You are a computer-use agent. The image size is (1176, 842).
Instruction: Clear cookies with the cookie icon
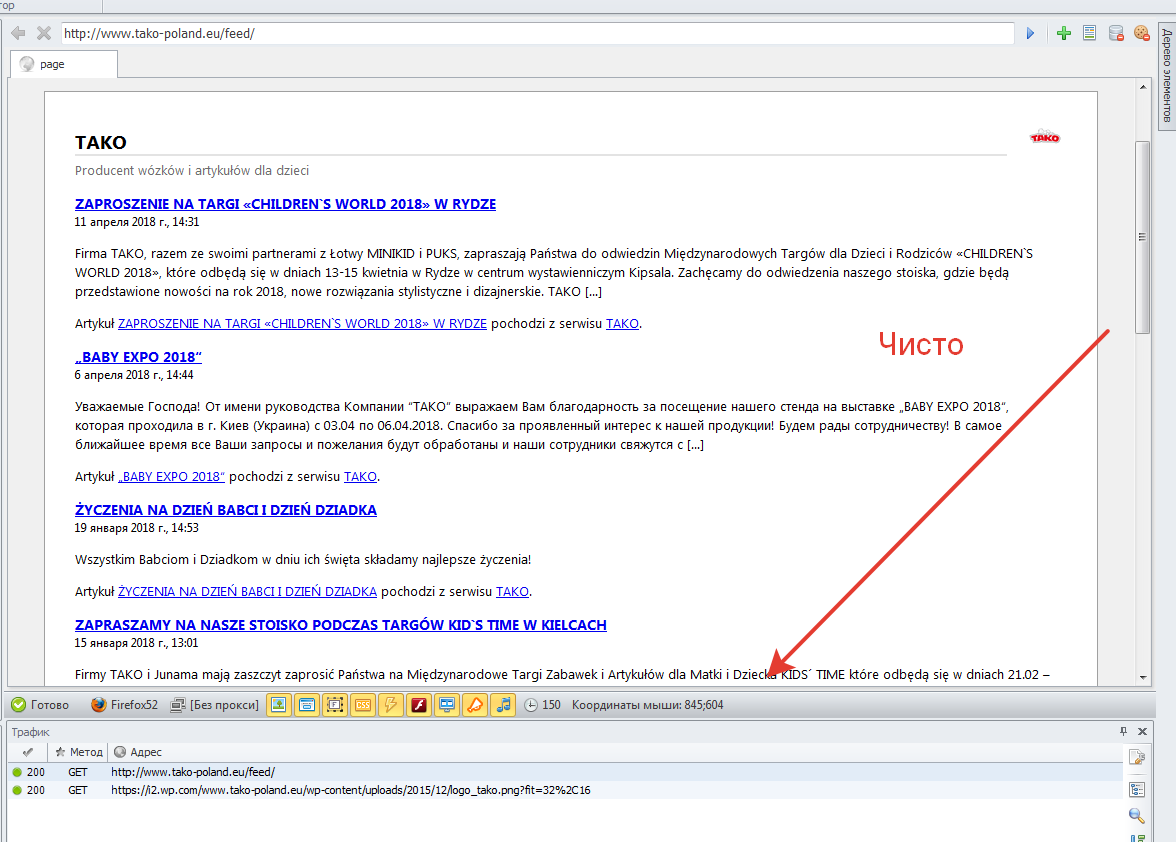[1142, 33]
